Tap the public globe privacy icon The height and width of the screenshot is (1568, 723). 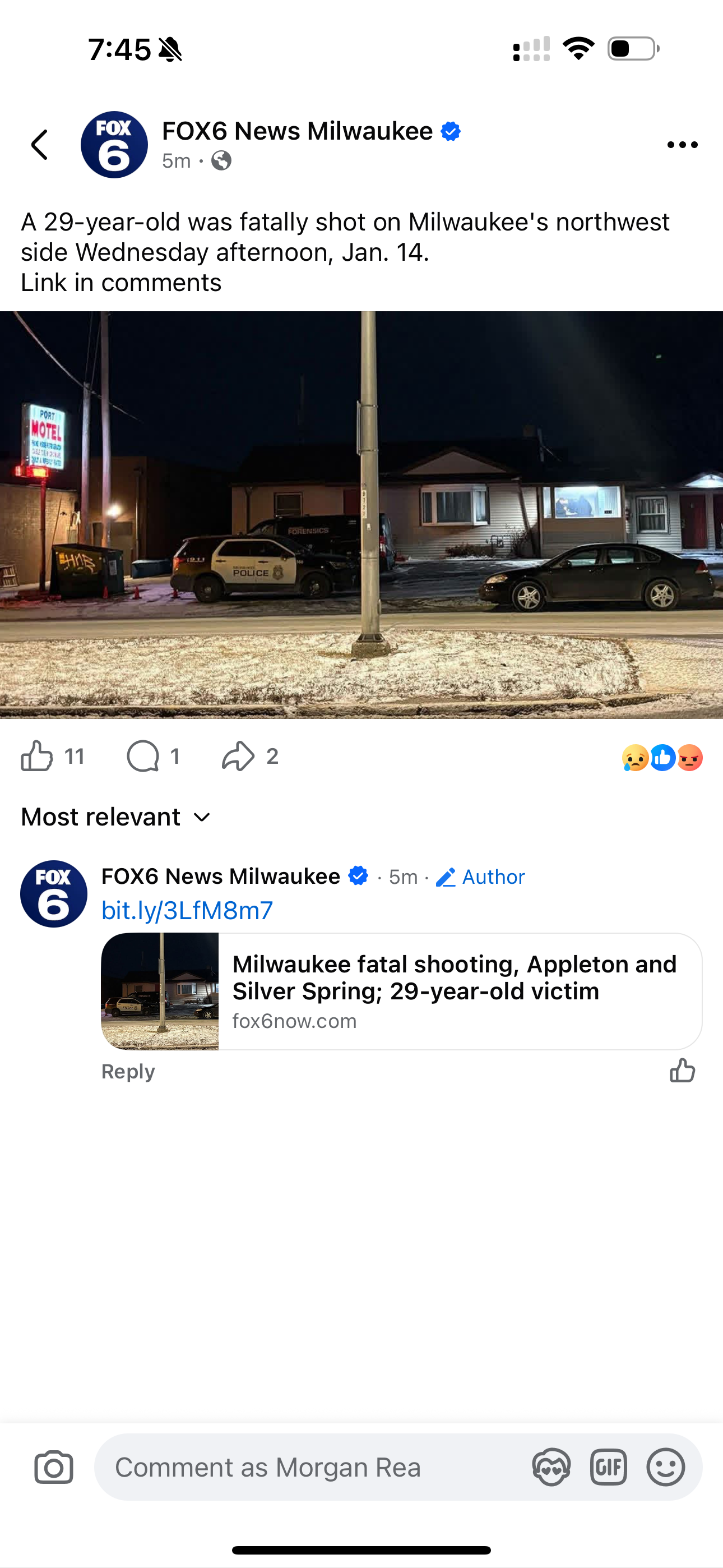click(221, 161)
